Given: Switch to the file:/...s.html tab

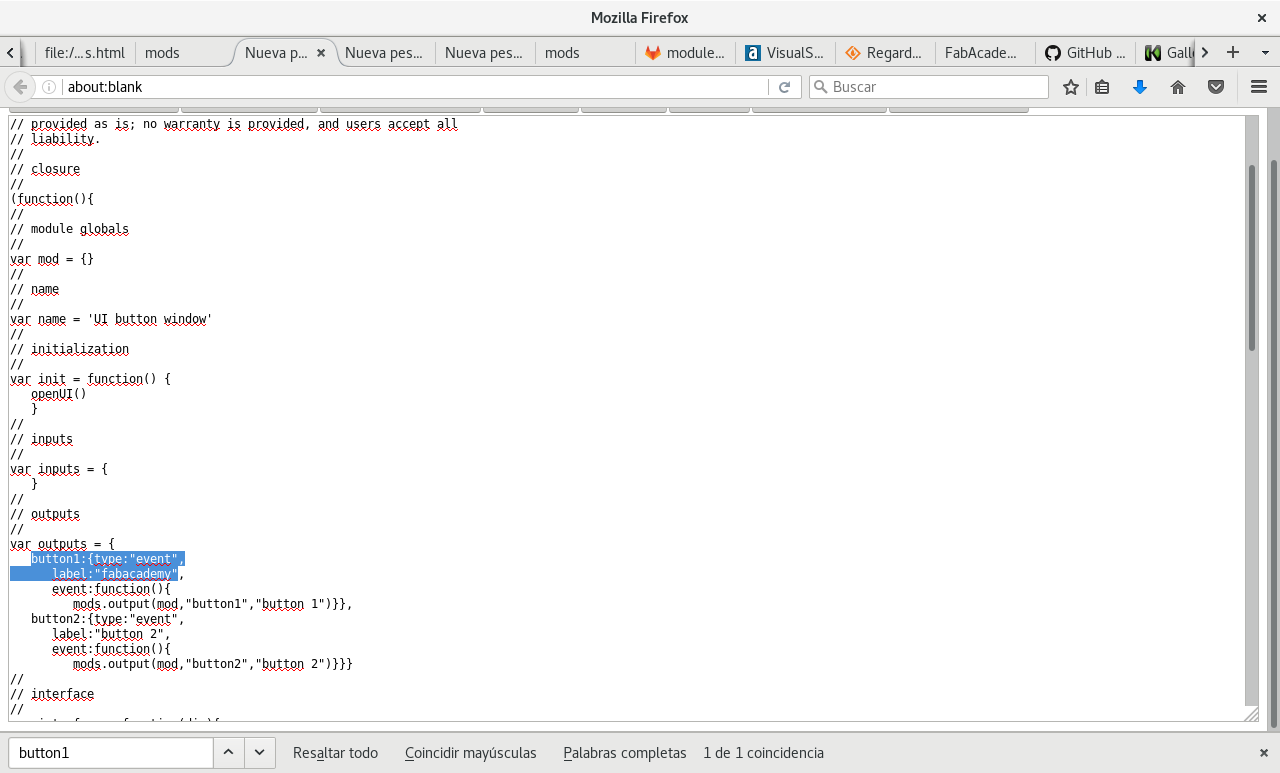Looking at the screenshot, I should 84,53.
